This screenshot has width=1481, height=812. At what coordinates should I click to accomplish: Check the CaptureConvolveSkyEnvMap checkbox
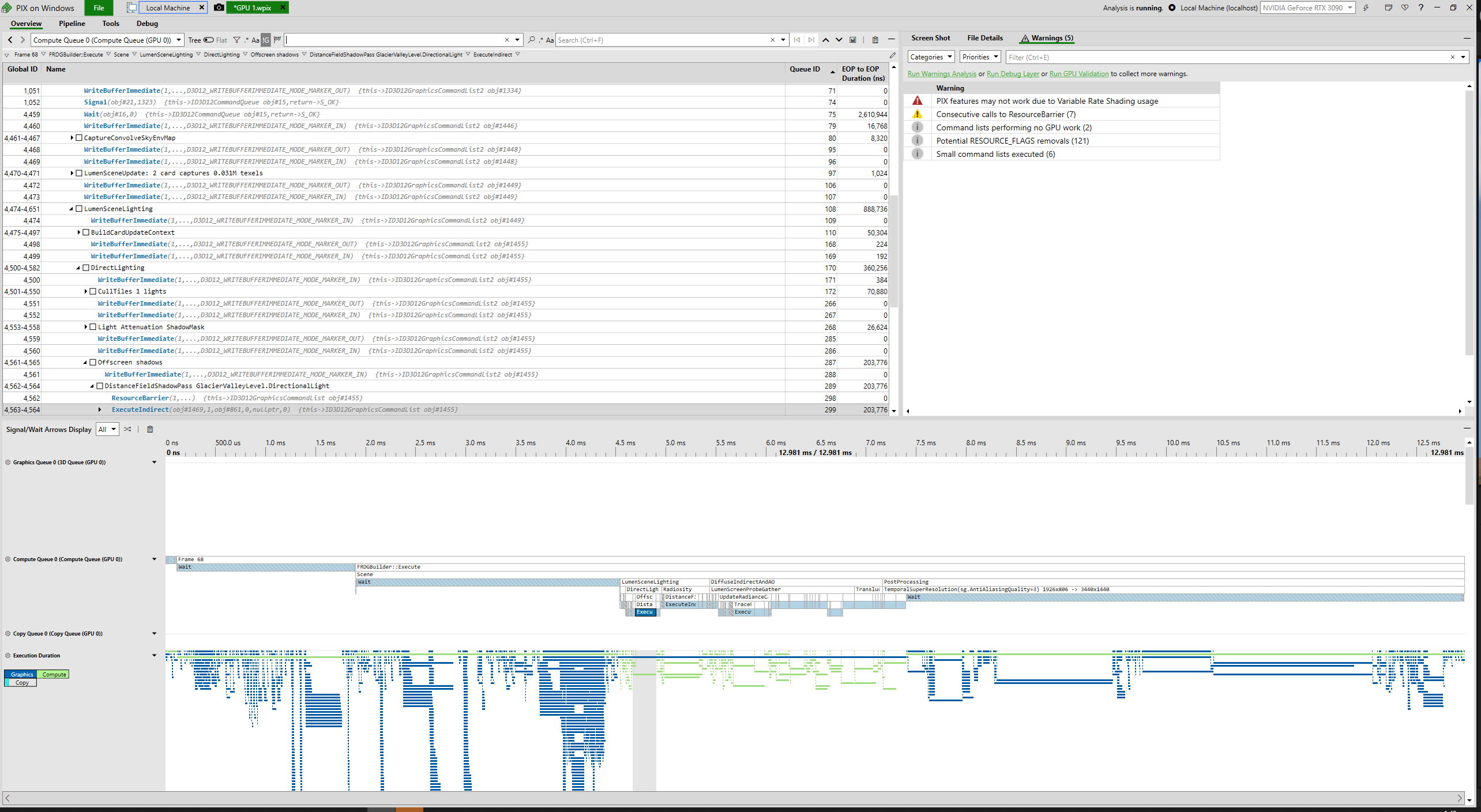tap(80, 138)
